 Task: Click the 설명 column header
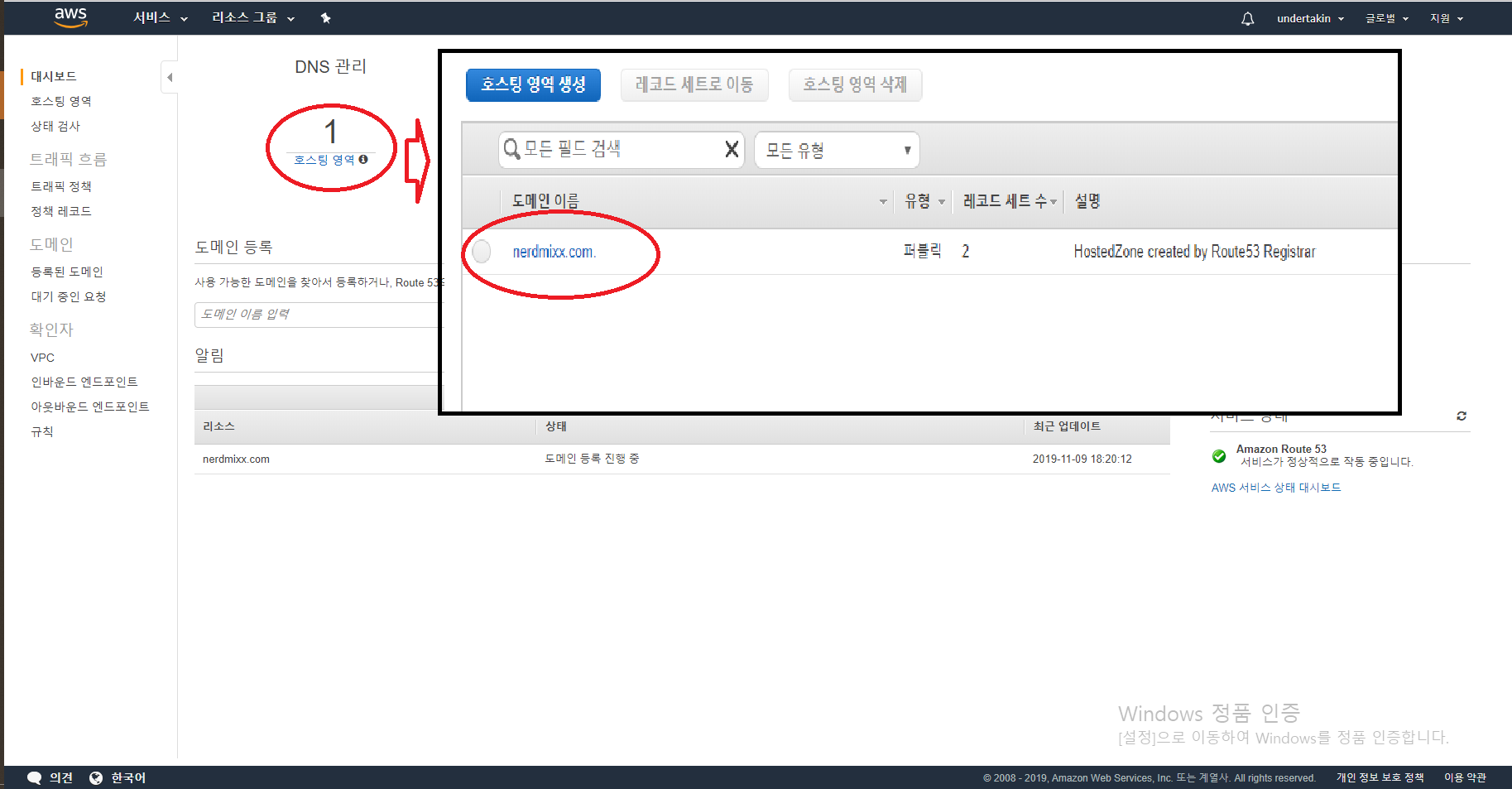click(x=1087, y=201)
